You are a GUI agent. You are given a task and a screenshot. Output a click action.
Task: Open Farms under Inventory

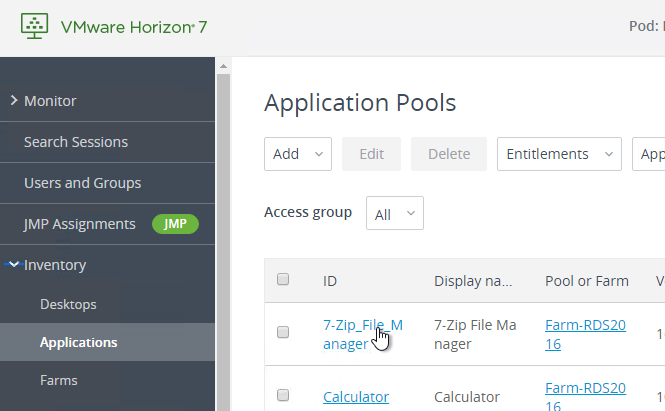click(x=59, y=380)
